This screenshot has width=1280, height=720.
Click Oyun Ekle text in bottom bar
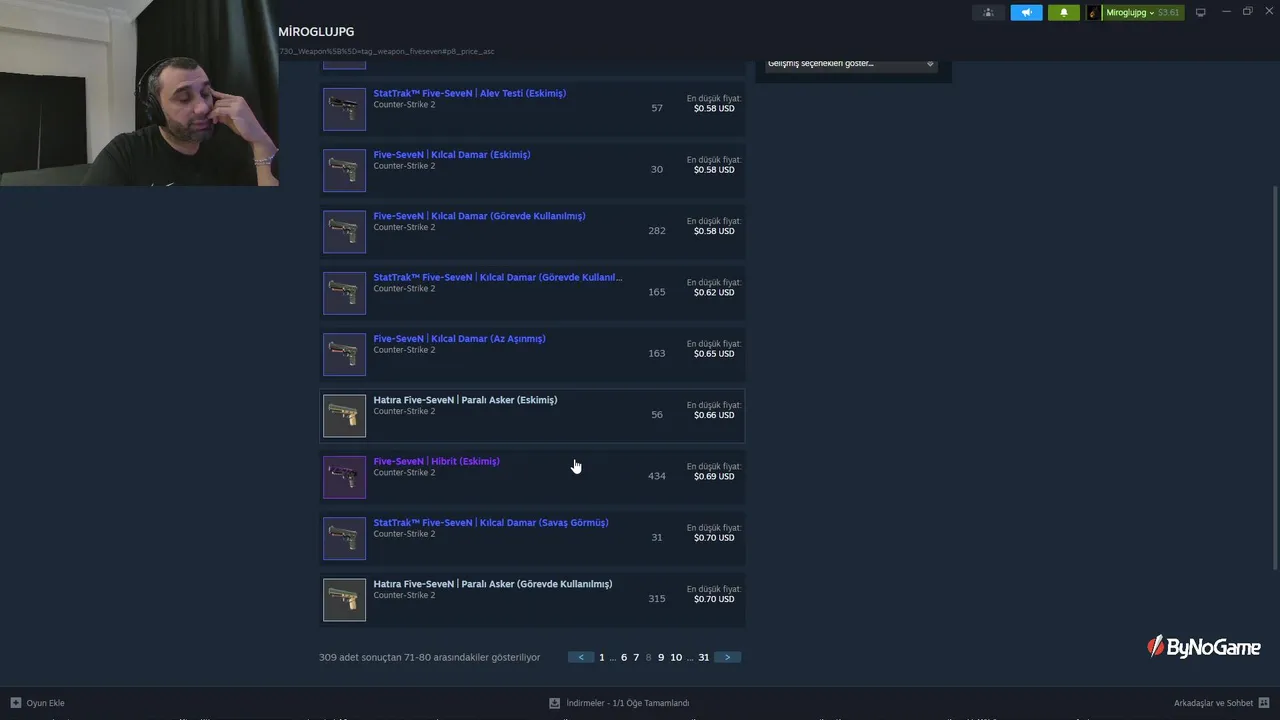pos(45,703)
